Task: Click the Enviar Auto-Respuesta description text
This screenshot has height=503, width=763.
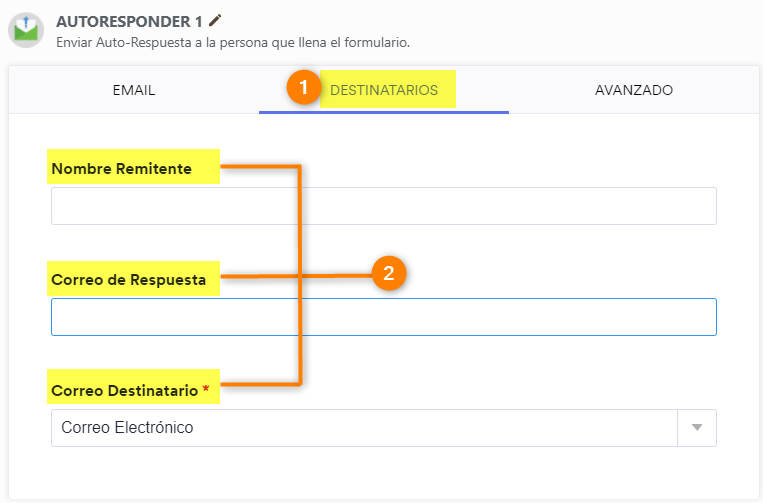Action: 233,43
